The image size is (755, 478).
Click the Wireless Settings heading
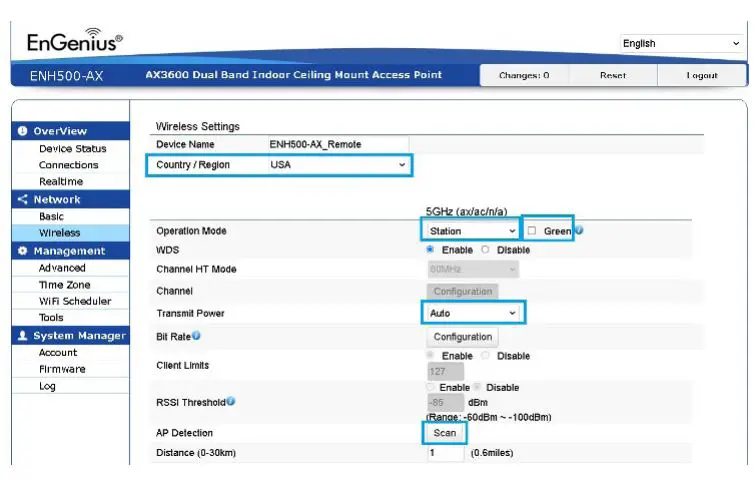coord(197,126)
